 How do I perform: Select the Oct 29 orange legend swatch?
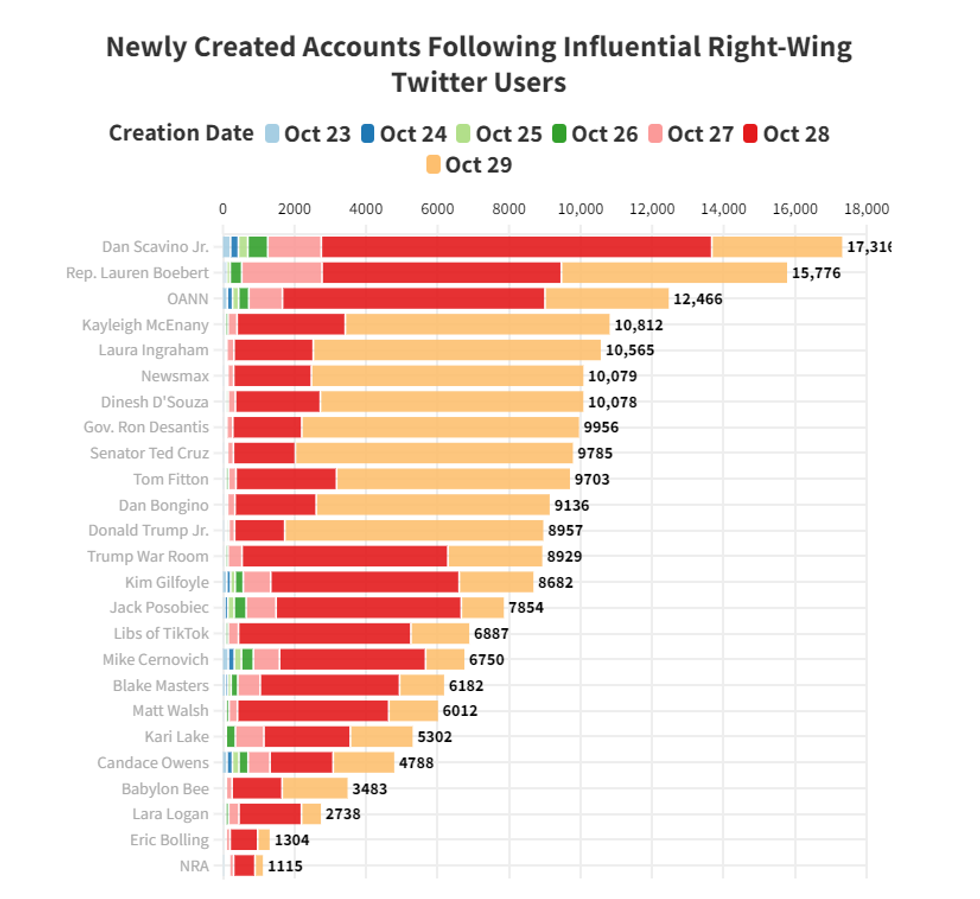click(x=434, y=165)
